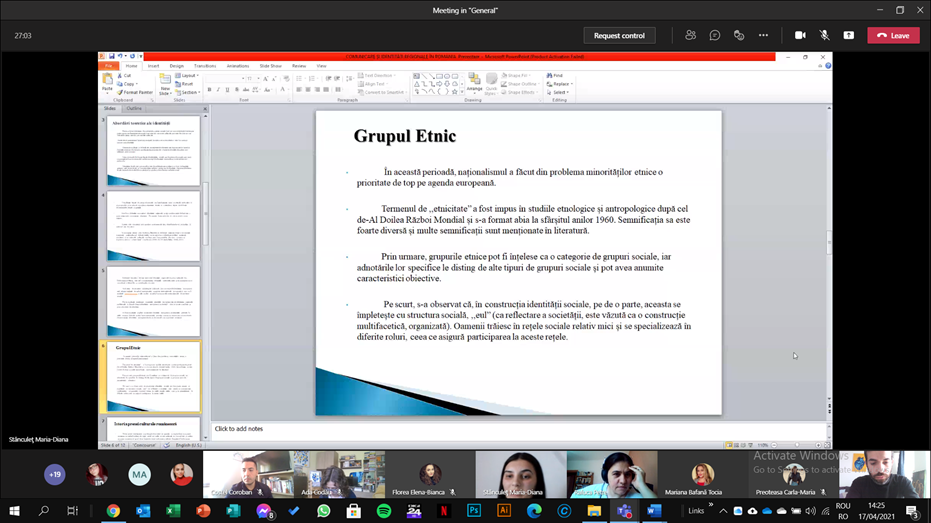Open Spotify from the Windows taskbar
931x523 pixels.
(384, 511)
